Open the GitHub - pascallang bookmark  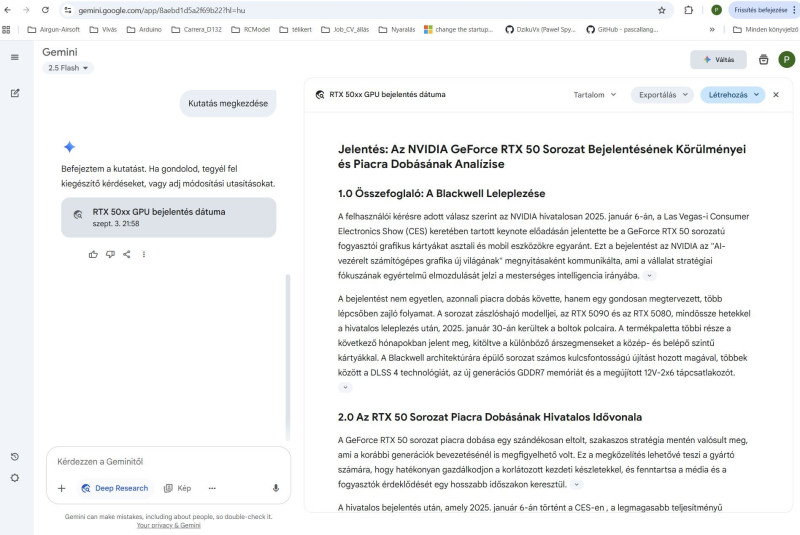[622, 30]
